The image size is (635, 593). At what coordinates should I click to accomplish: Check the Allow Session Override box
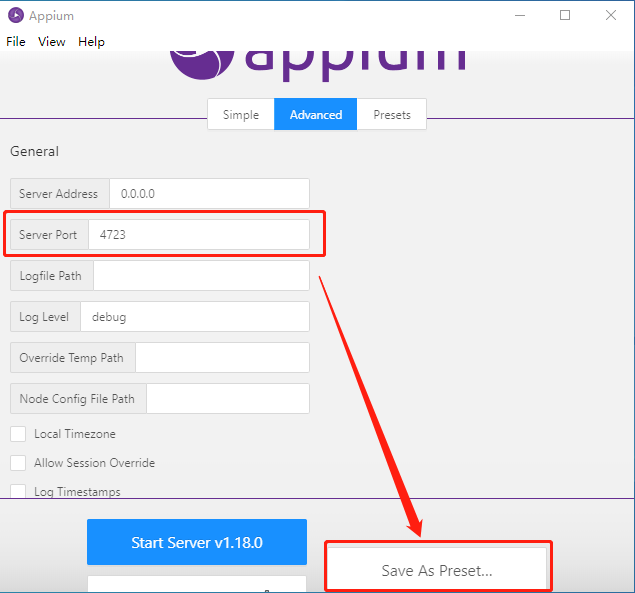18,463
